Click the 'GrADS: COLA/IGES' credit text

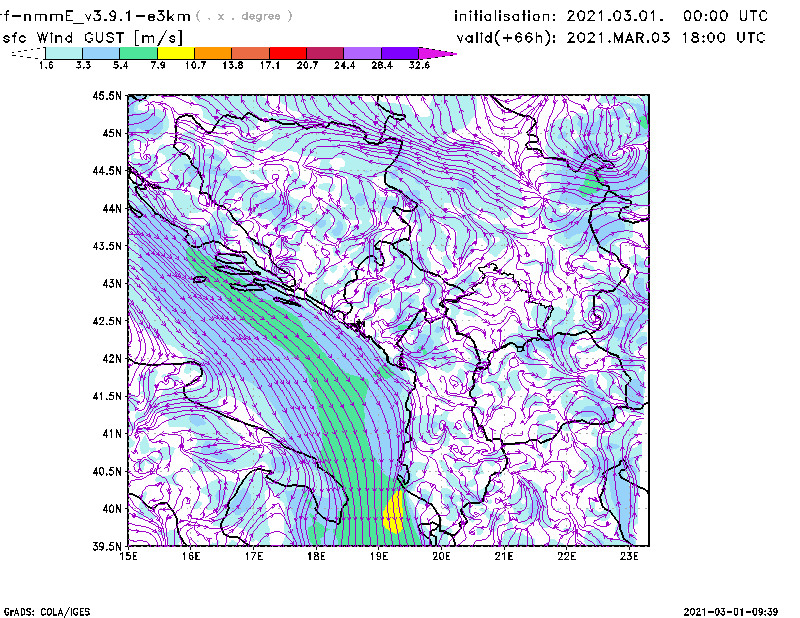click(47, 612)
